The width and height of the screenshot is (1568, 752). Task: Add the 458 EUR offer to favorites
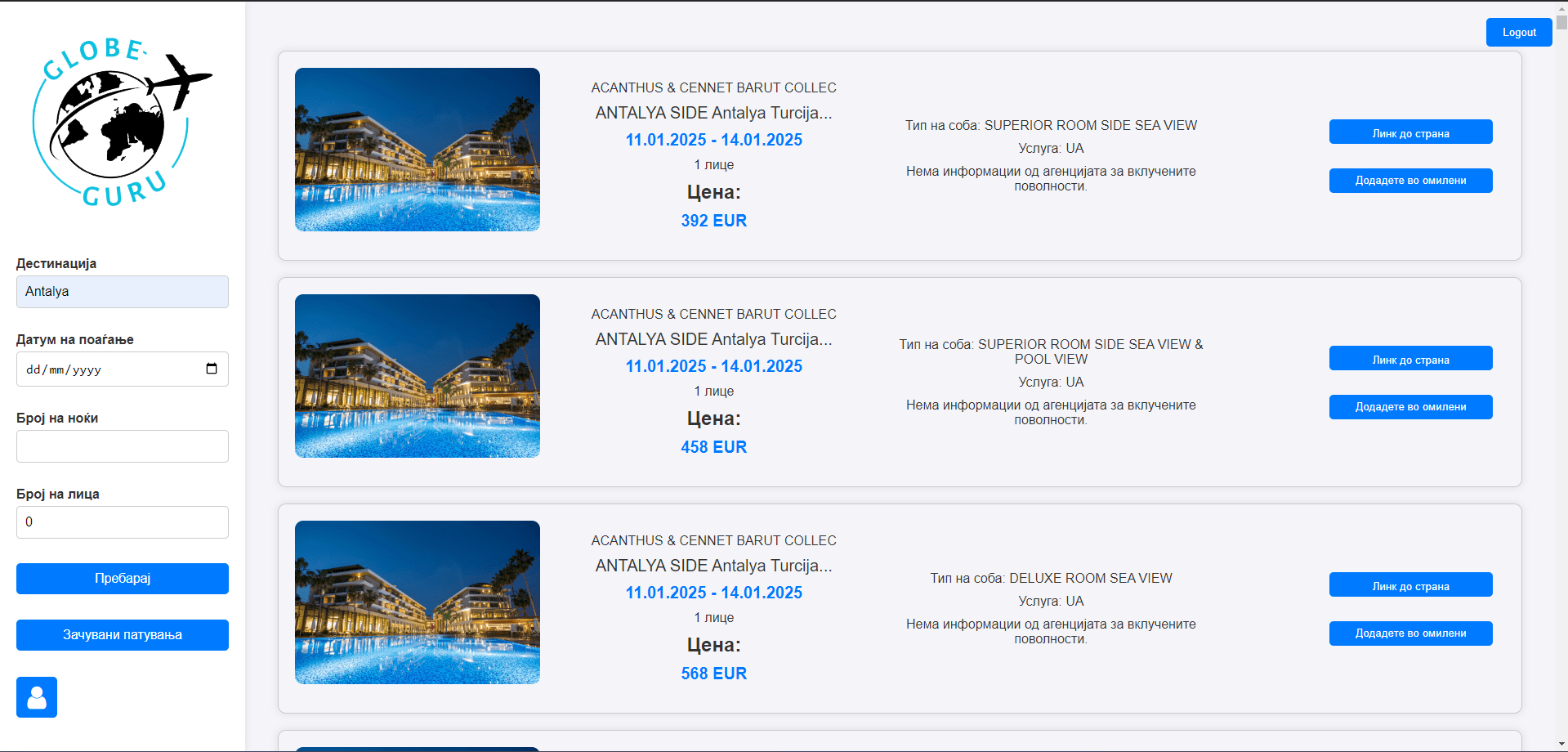coord(1410,407)
